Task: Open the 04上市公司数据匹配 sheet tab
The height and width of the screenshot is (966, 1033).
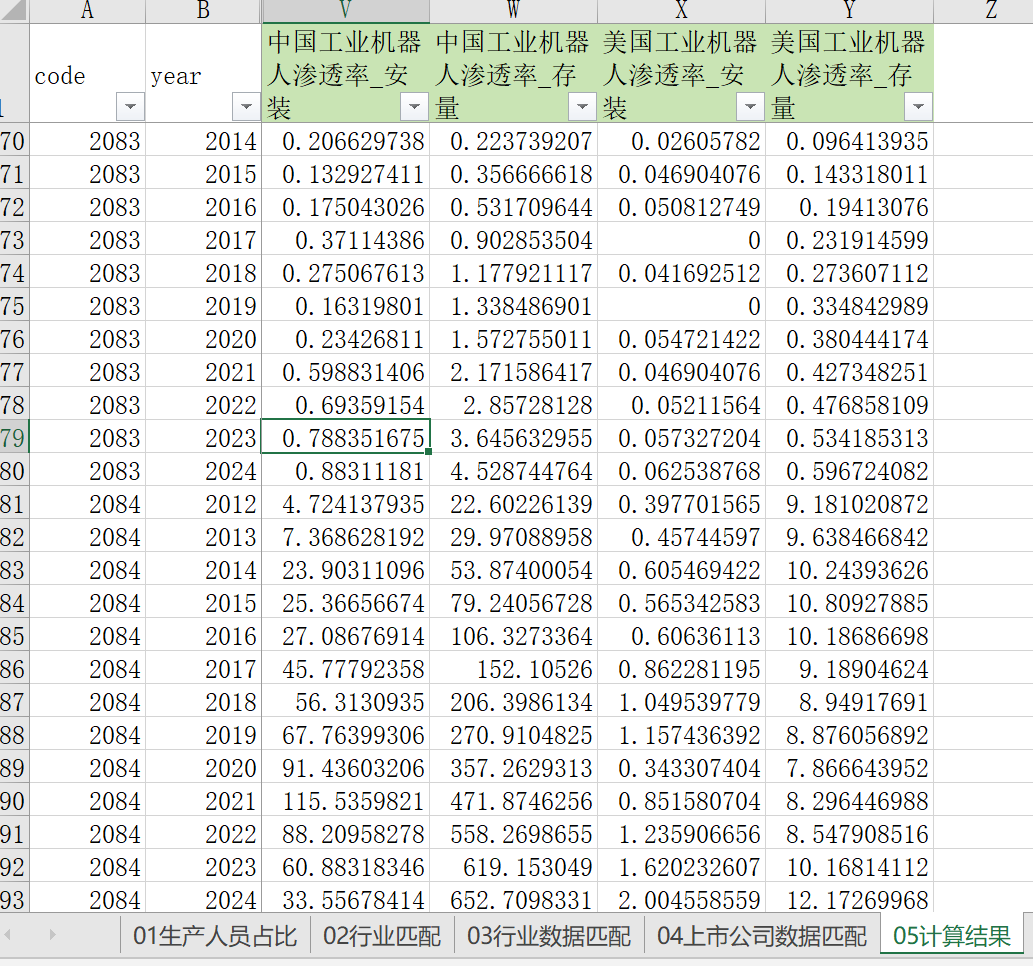Action: point(762,936)
